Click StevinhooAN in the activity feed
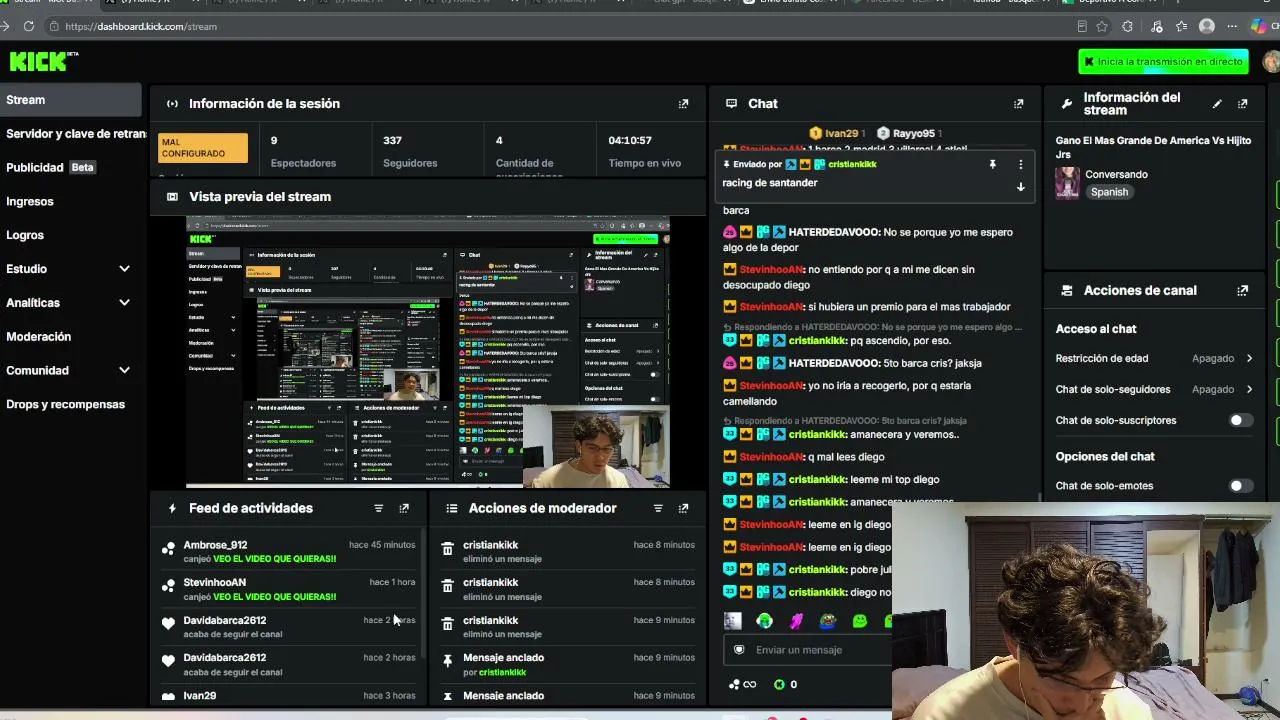 [x=214, y=582]
